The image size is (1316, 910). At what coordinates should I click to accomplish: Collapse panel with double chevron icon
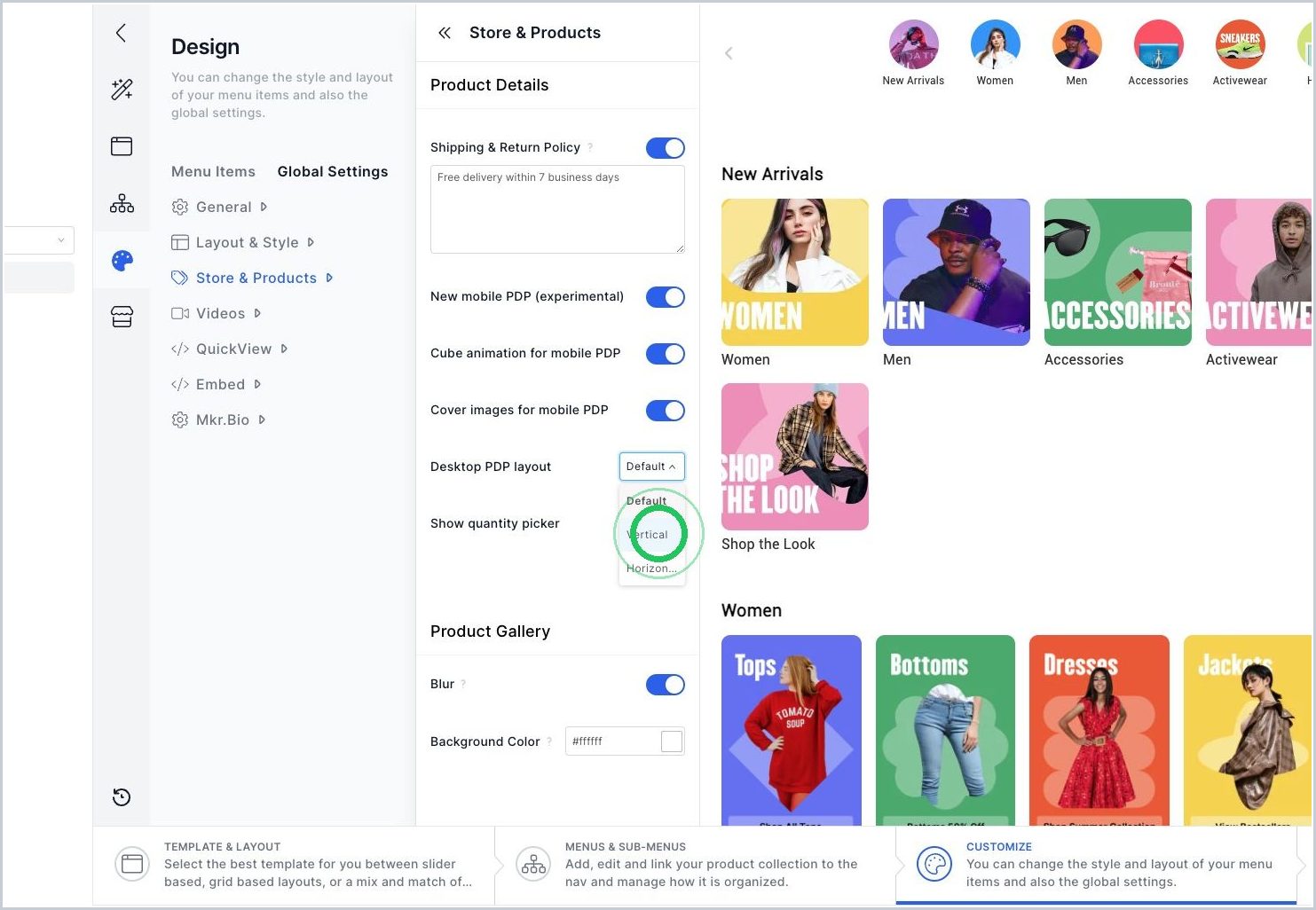point(445,33)
